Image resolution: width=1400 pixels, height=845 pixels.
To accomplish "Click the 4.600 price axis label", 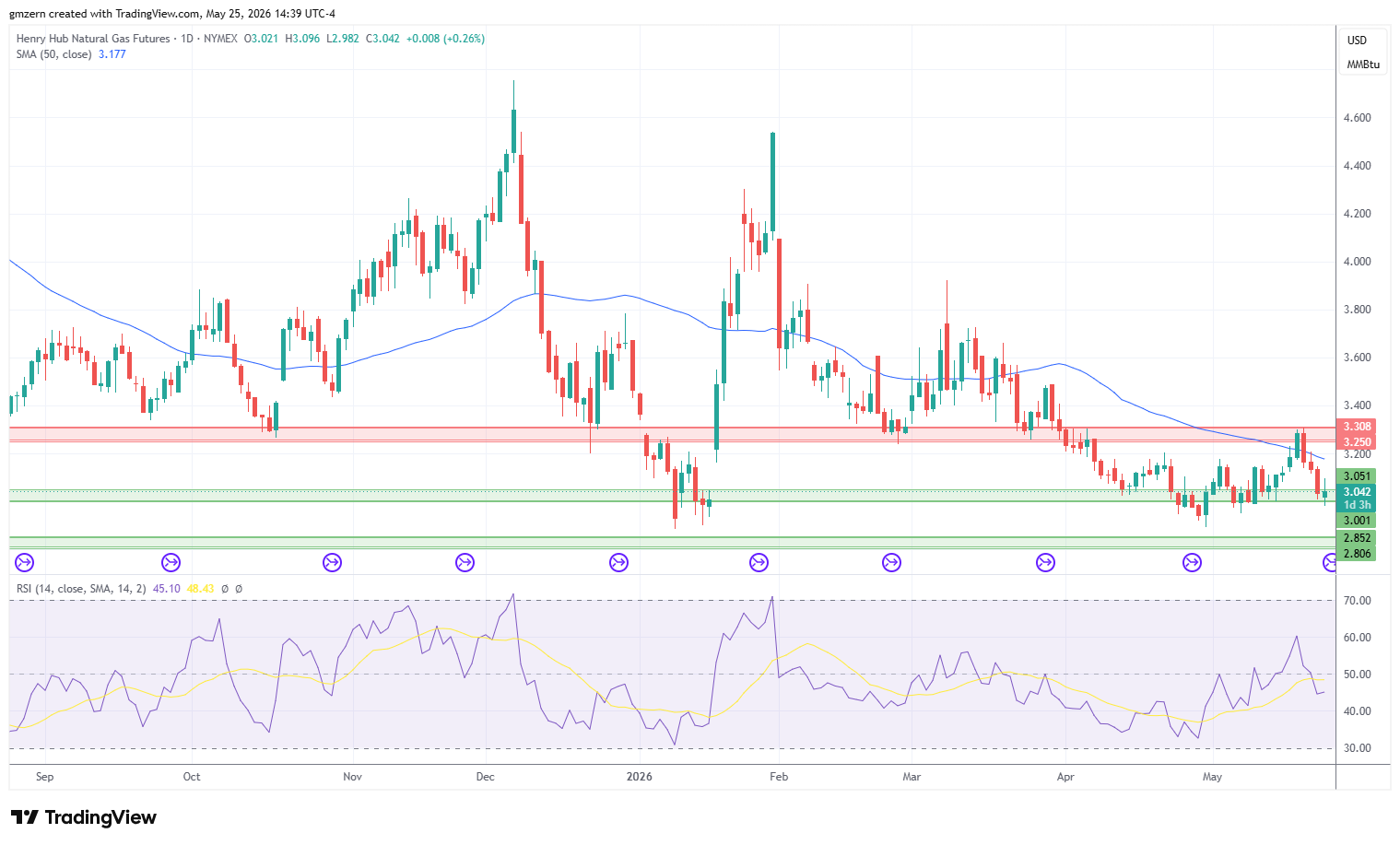I will click(x=1357, y=118).
